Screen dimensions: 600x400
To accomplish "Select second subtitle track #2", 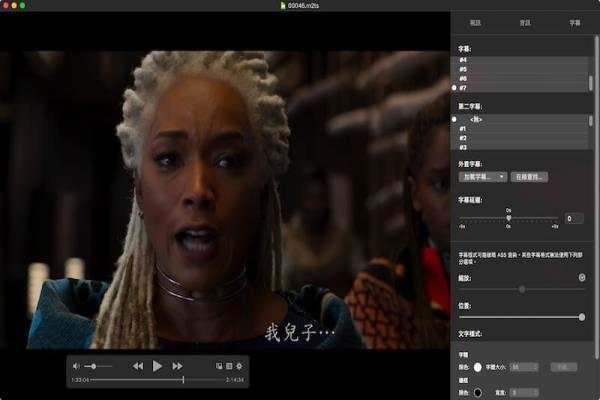I will coord(520,138).
